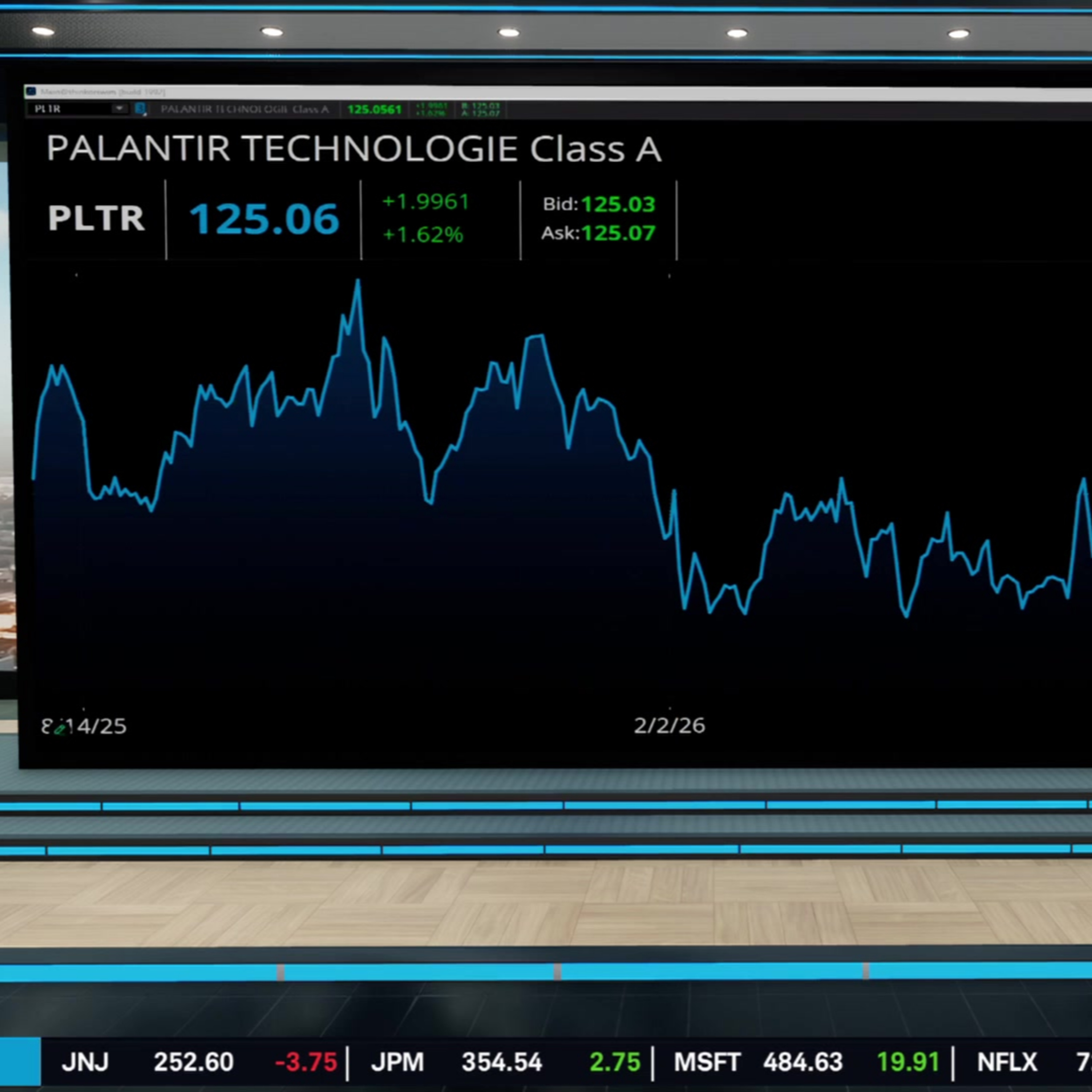Click JPM symbol in bottom ticker

(x=397, y=1062)
